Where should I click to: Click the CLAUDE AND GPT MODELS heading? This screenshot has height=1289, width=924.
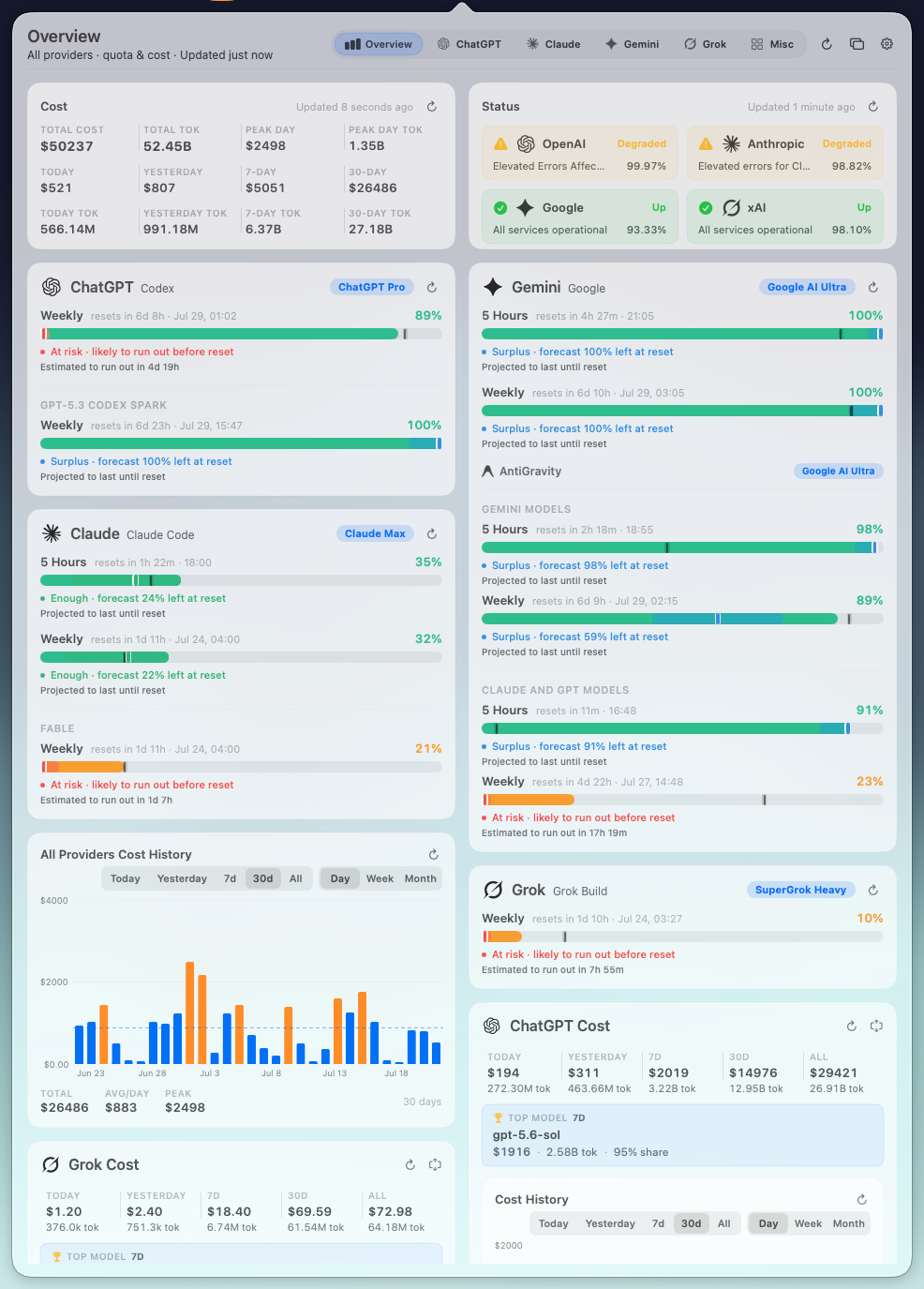[556, 691]
